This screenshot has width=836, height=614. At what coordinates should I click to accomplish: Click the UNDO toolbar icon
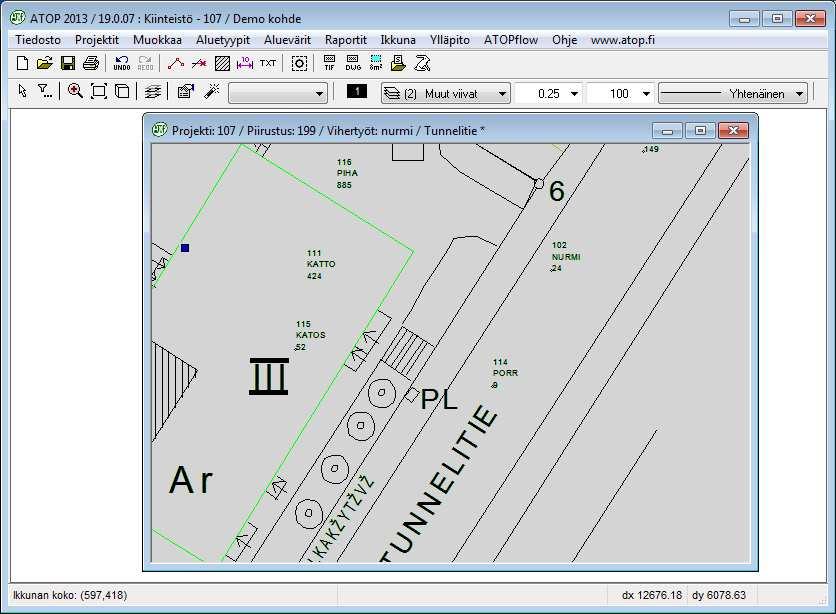tap(122, 63)
